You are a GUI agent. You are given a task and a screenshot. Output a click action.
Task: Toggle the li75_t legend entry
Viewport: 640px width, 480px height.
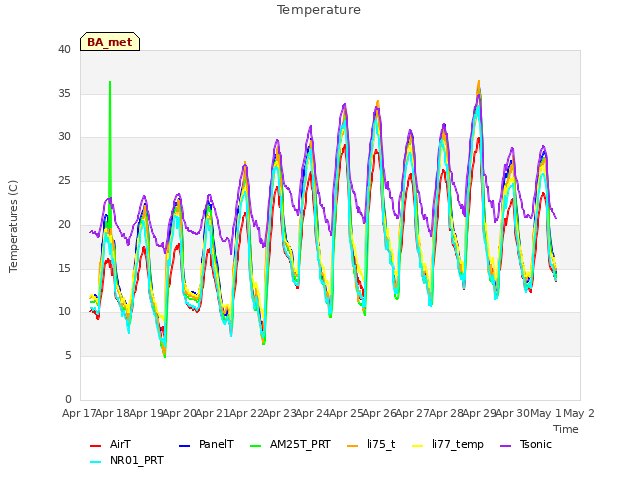[x=371, y=444]
